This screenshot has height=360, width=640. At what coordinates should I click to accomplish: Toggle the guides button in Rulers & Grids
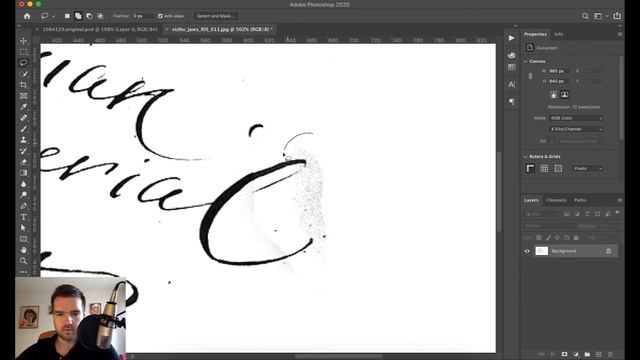pyautogui.click(x=558, y=168)
